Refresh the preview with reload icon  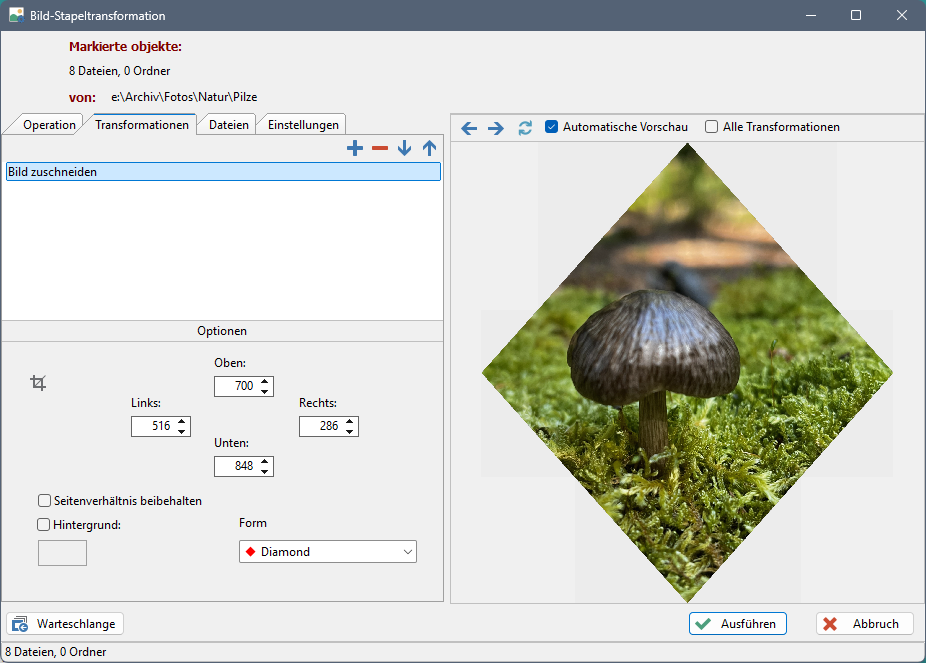pyautogui.click(x=525, y=128)
